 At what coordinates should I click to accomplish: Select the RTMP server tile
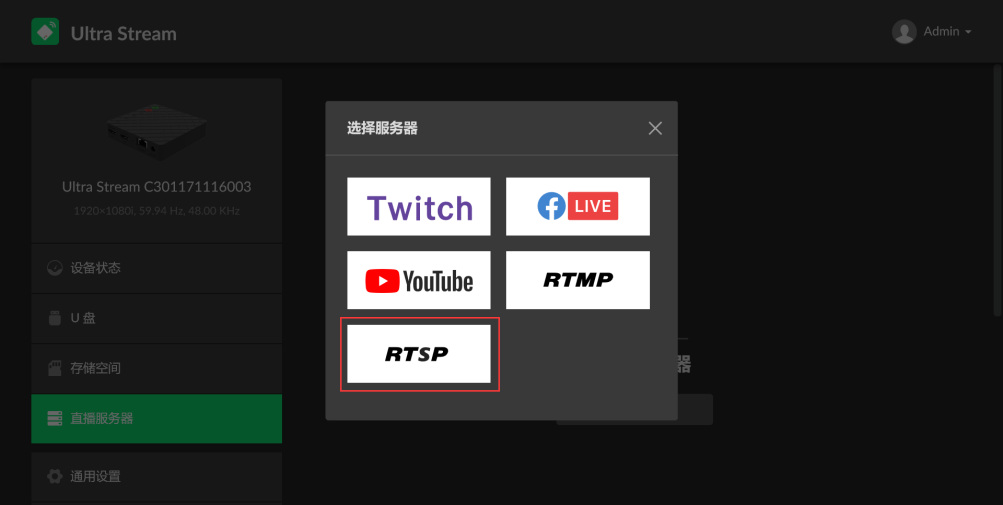pos(578,280)
